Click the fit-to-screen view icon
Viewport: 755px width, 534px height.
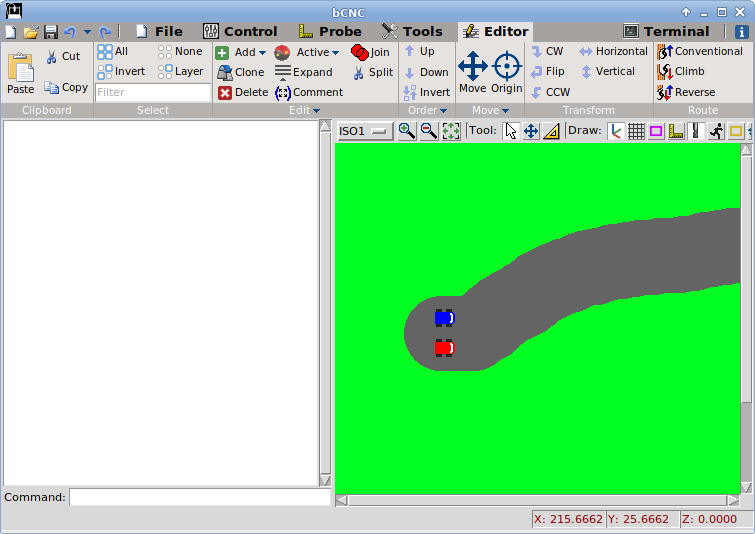pos(451,131)
